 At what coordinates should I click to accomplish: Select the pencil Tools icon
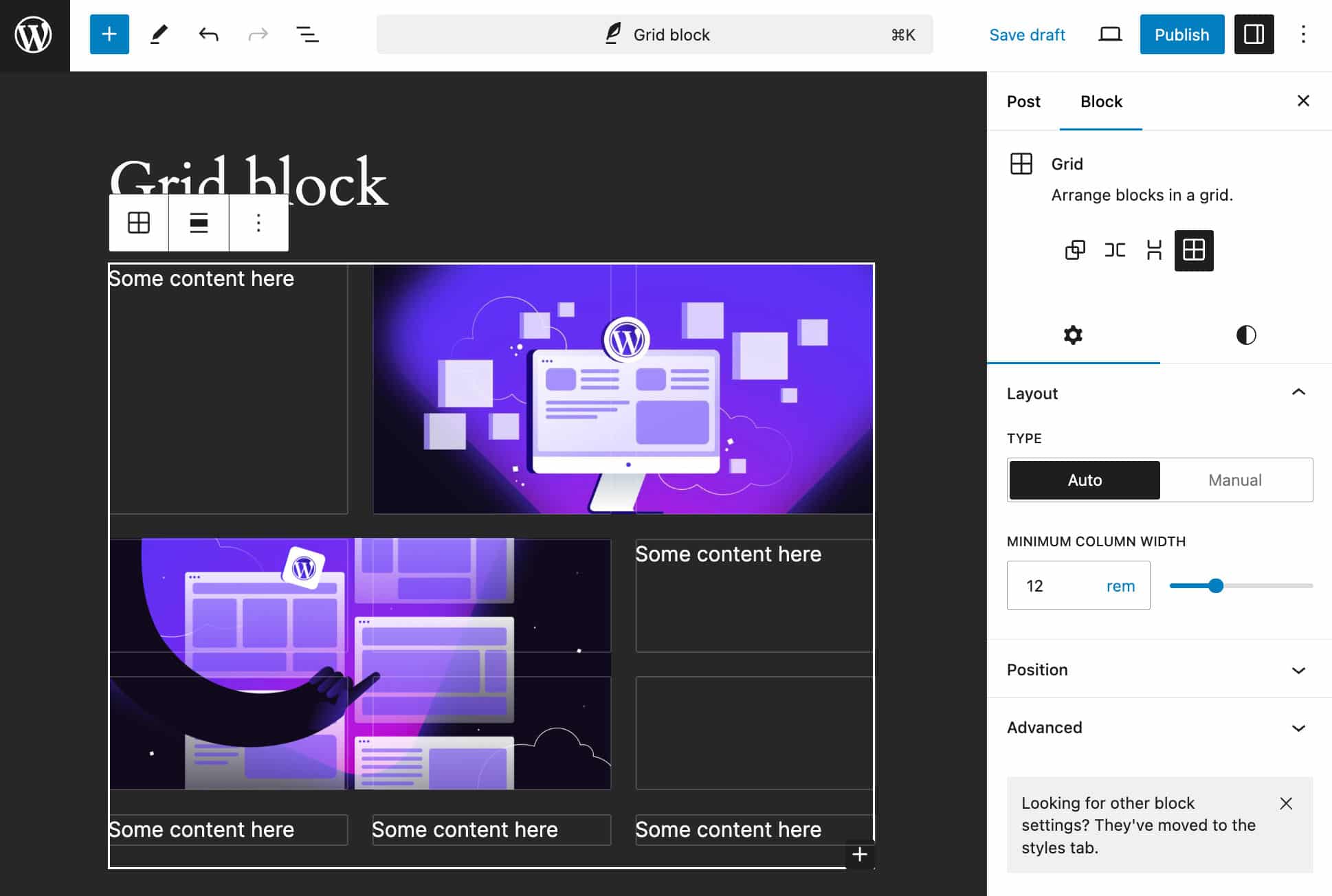tap(159, 34)
